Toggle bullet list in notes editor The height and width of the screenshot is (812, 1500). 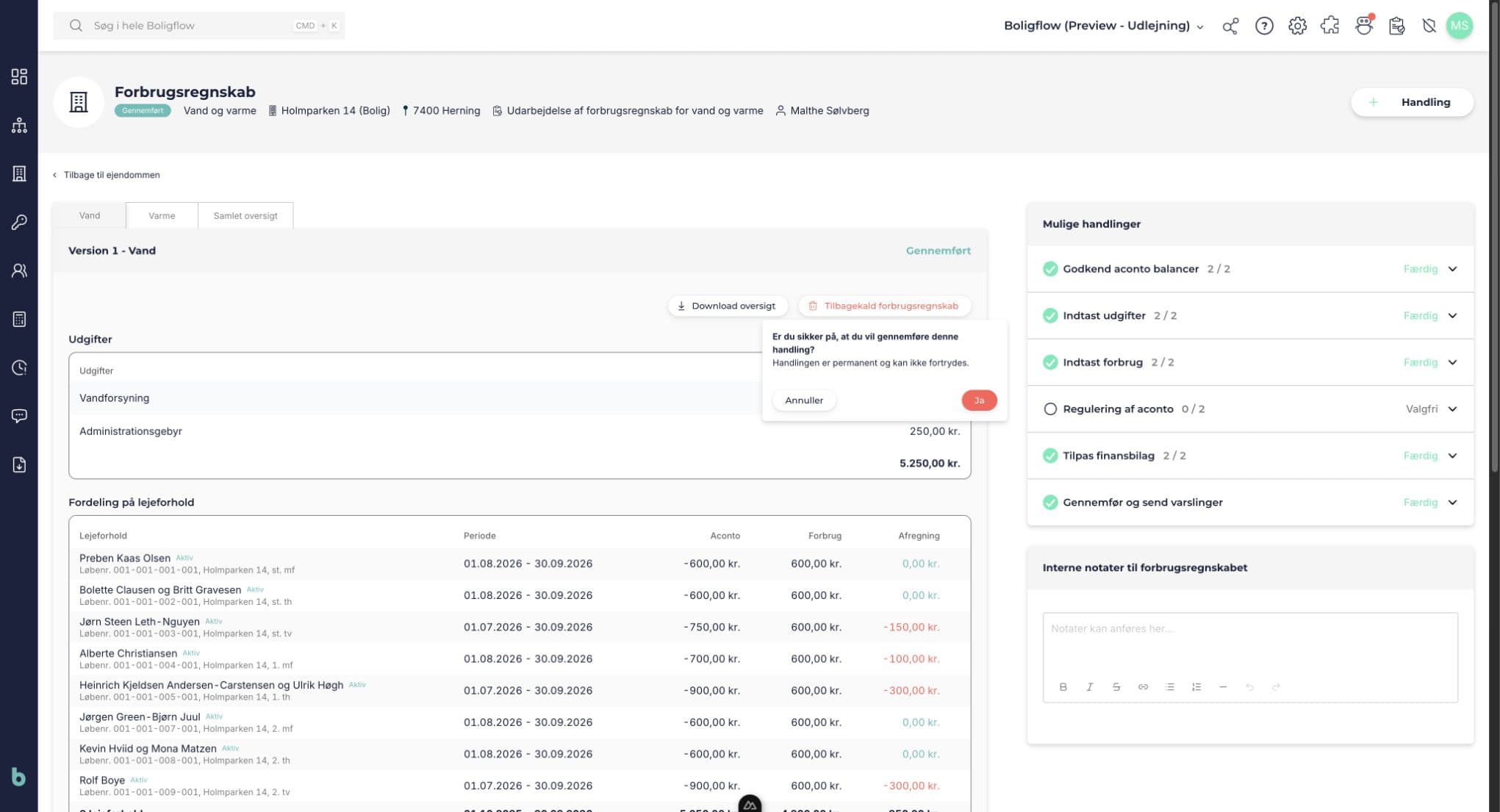[x=1169, y=686]
